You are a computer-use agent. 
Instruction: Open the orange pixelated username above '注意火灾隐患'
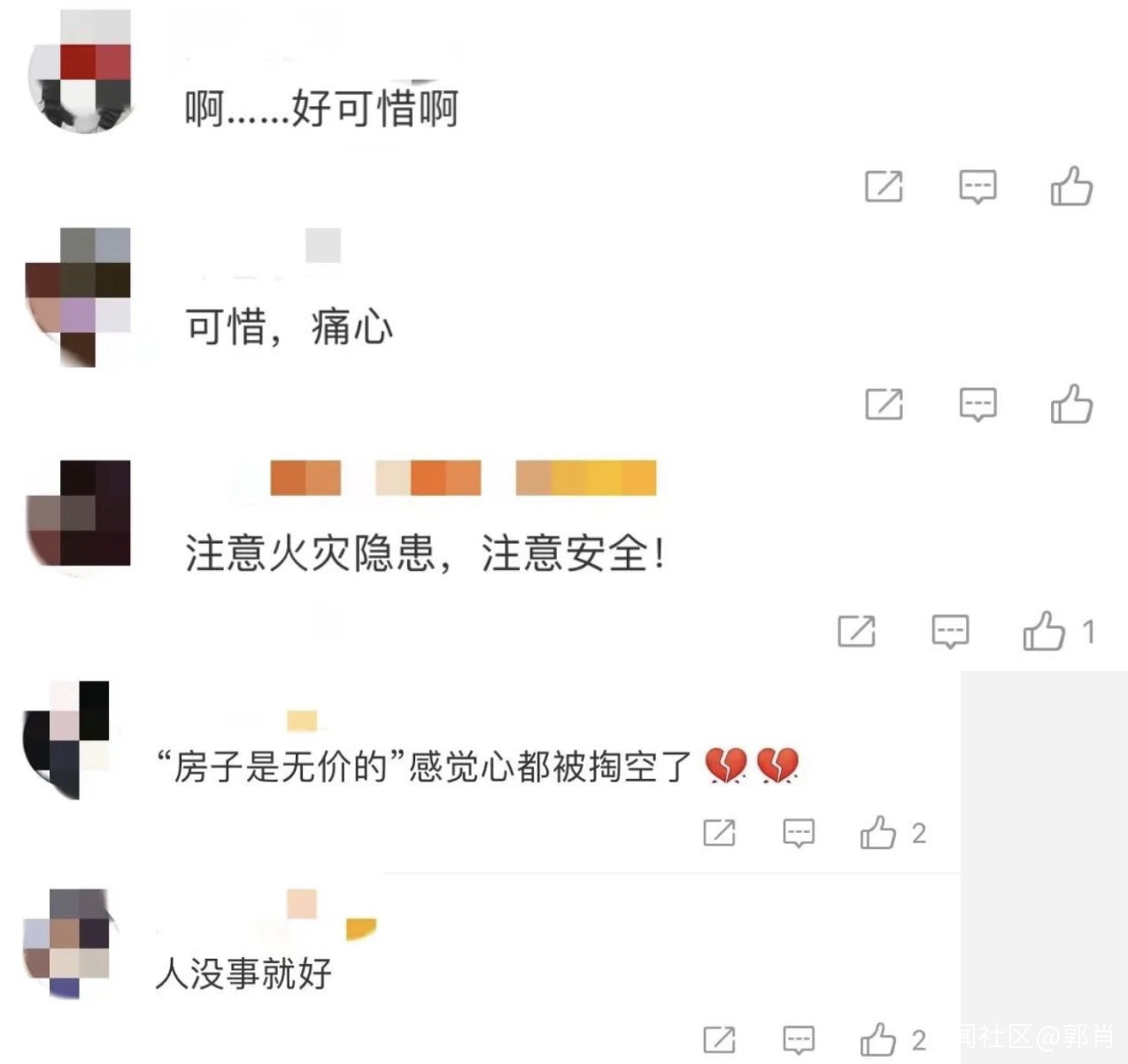pos(463,478)
